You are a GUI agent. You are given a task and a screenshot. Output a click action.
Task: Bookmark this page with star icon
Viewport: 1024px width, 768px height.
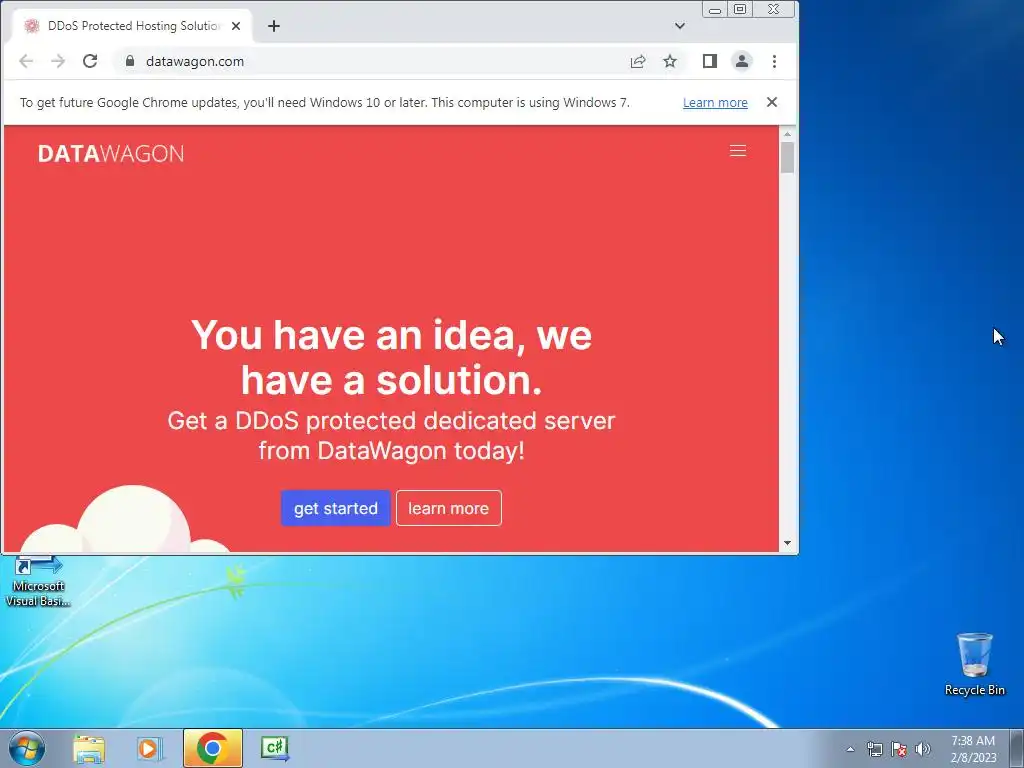[670, 61]
